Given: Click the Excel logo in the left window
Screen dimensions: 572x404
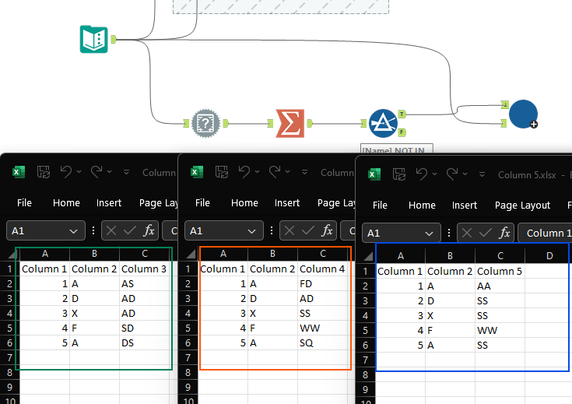Looking at the screenshot, I should 18,172.
